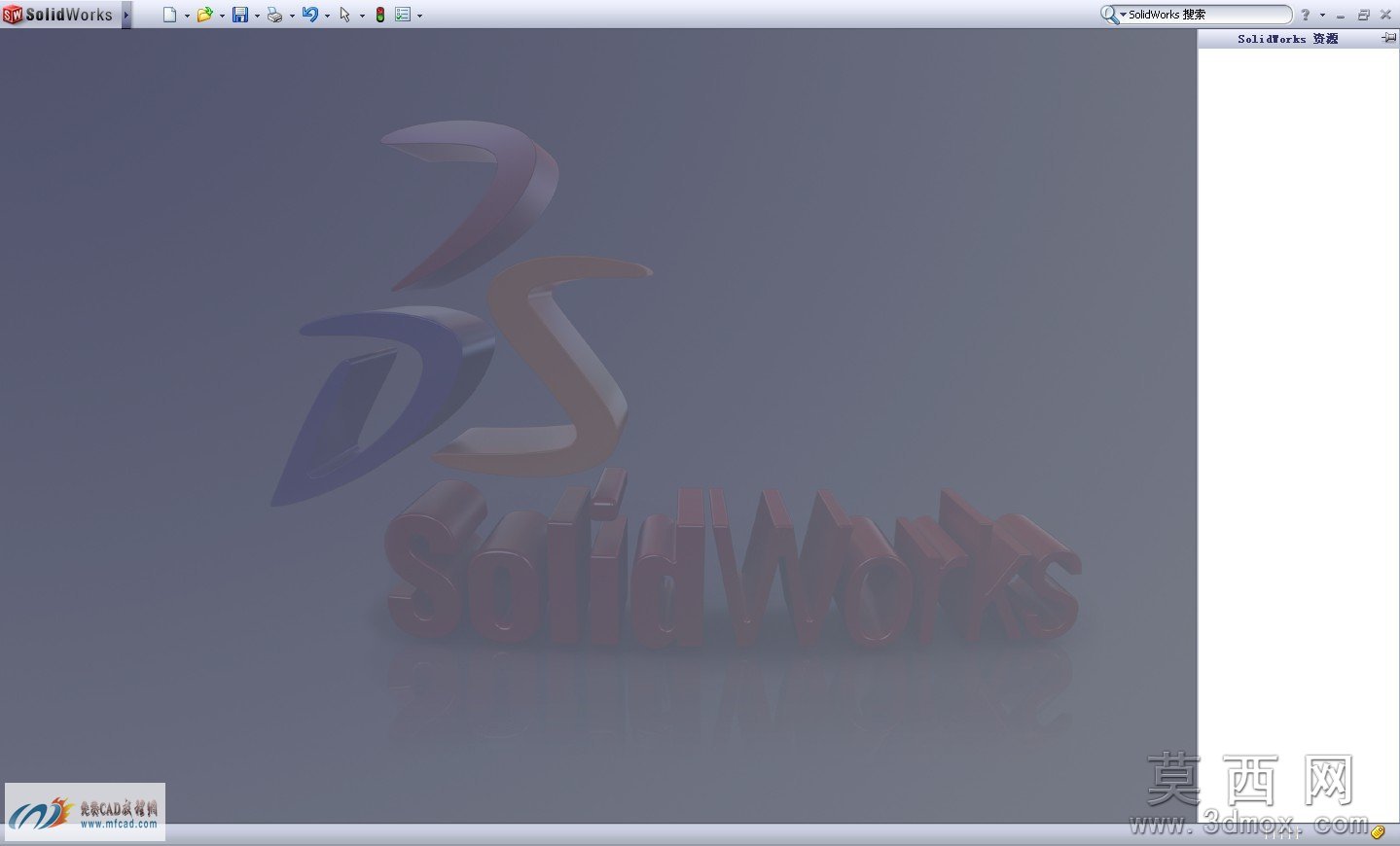The image size is (1400, 846).
Task: Open the Options checklist icon
Action: (x=403, y=15)
